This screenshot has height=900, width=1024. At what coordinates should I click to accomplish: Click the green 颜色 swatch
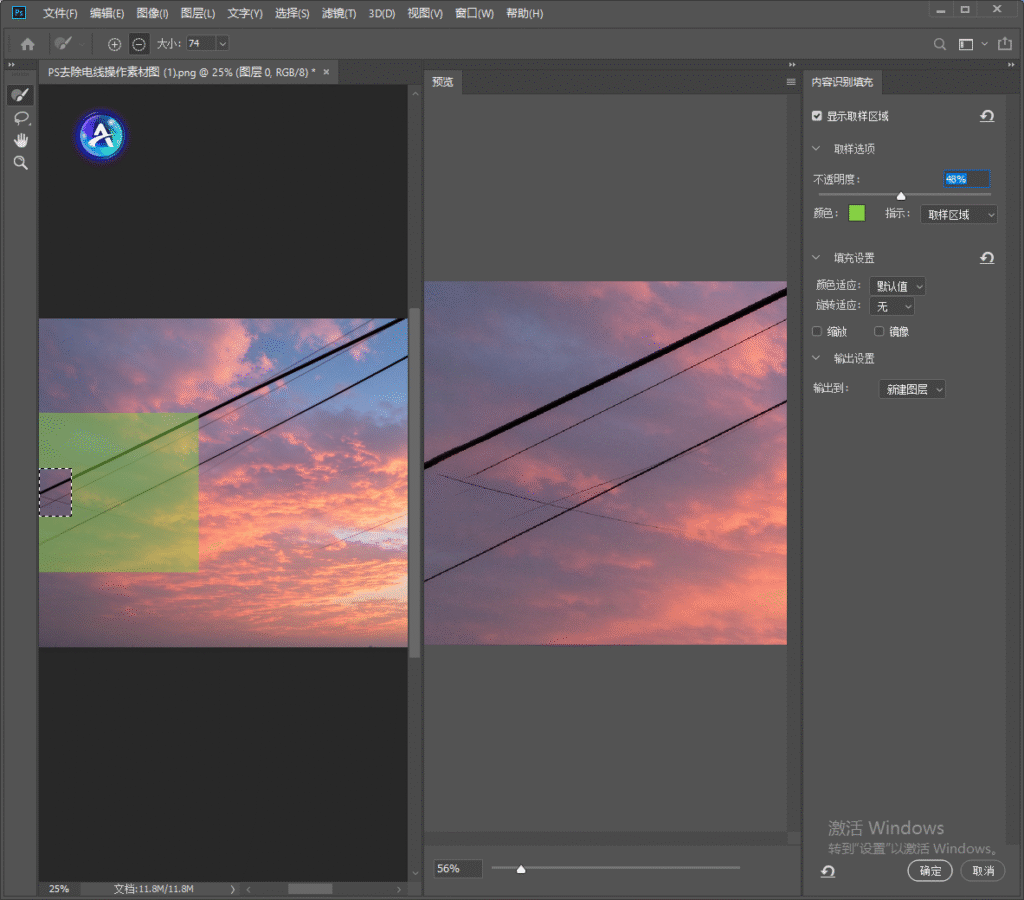856,213
